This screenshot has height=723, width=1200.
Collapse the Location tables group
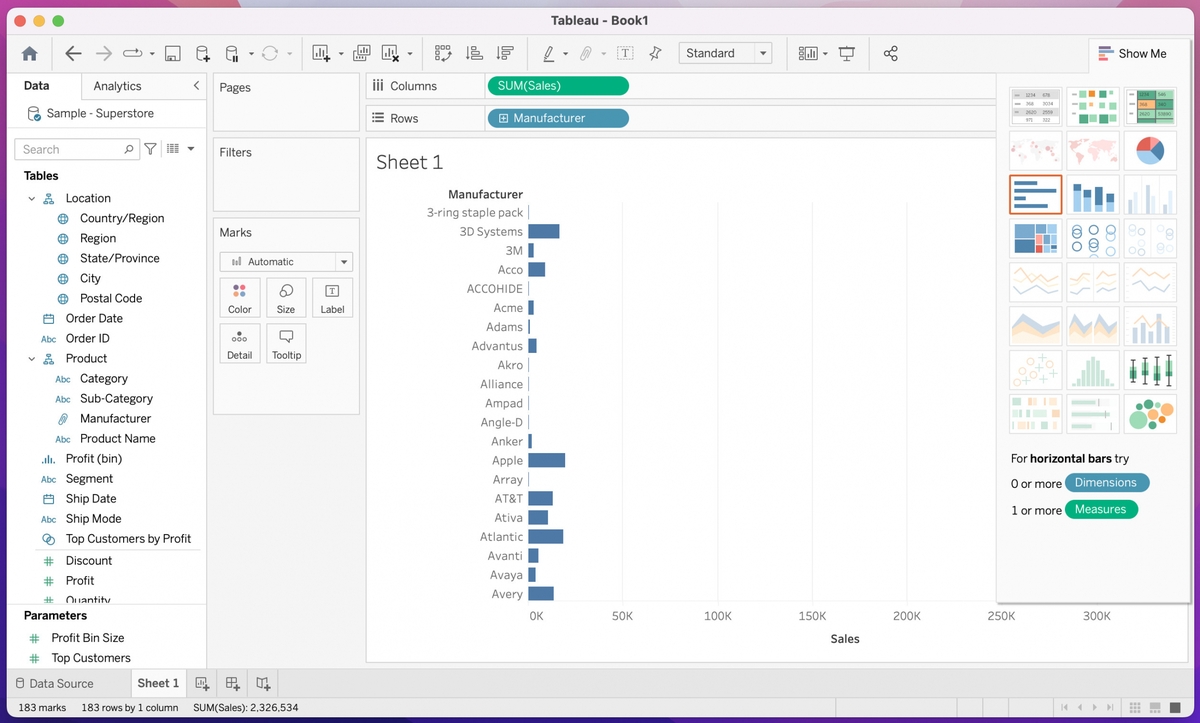pos(32,197)
